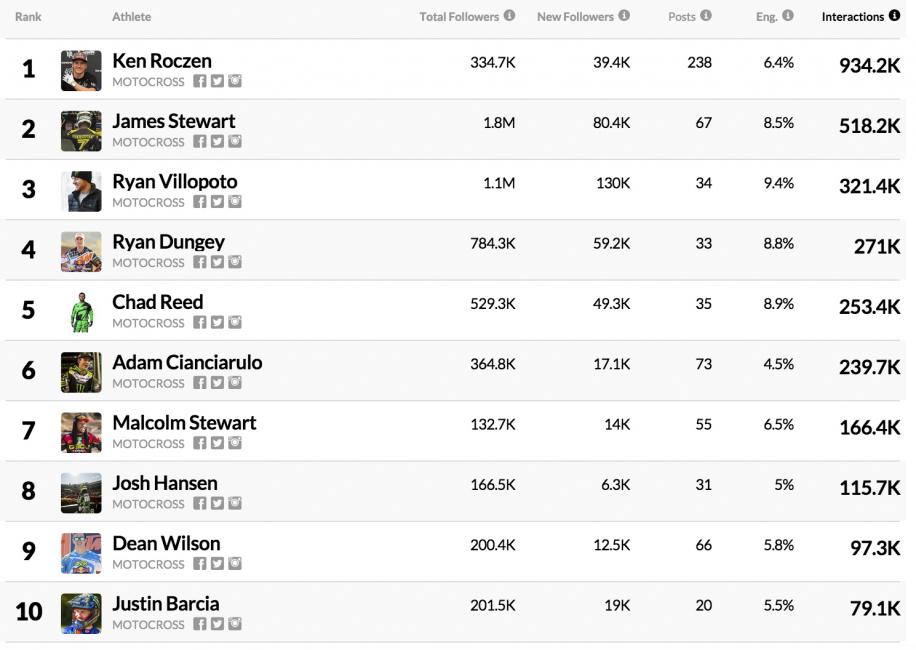Open Ken Roczen's Facebook icon
This screenshot has height=650, width=916.
pos(200,81)
